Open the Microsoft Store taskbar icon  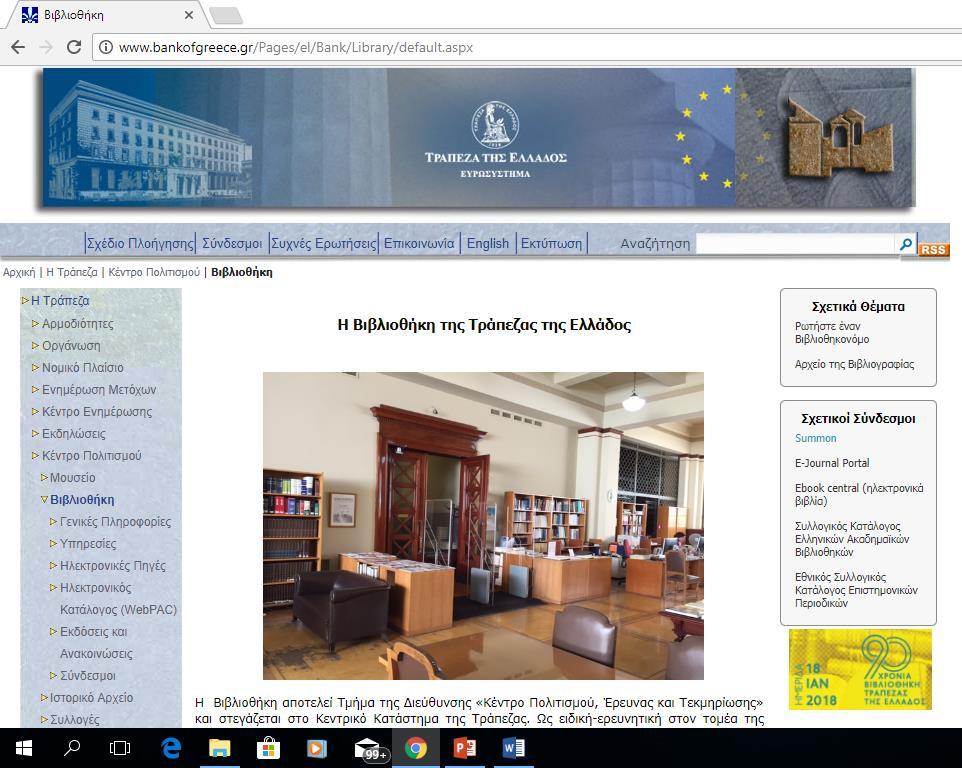268,748
